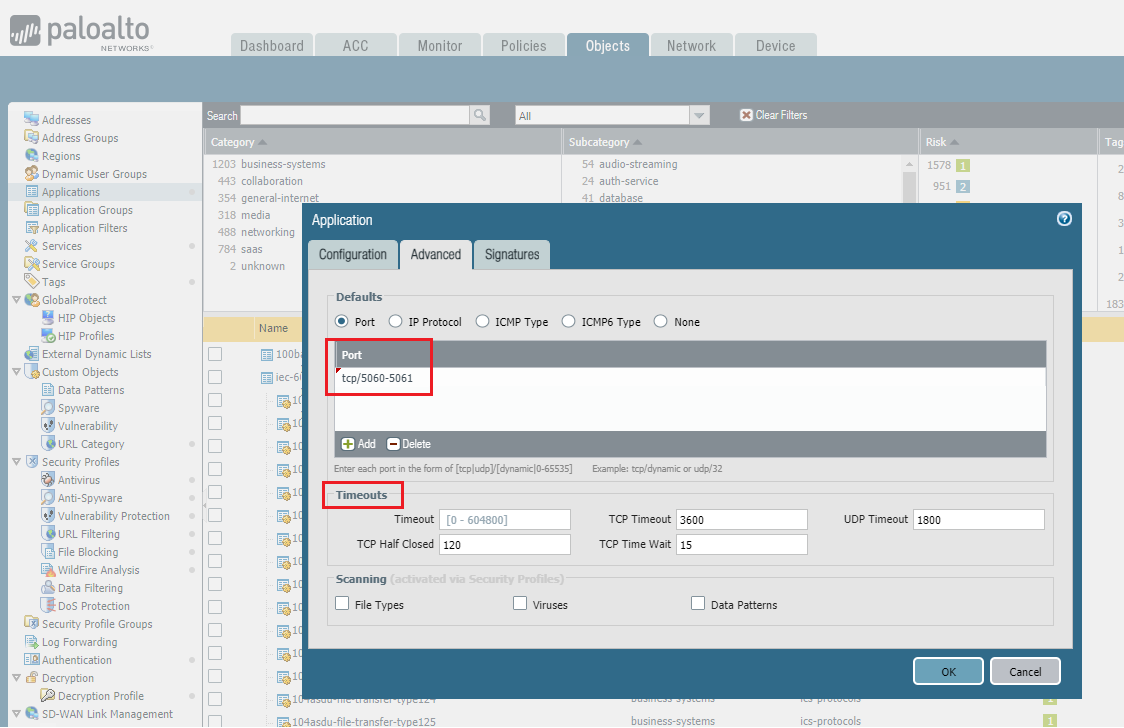This screenshot has height=728, width=1124.
Task: Click the search magnifier icon
Action: [480, 115]
